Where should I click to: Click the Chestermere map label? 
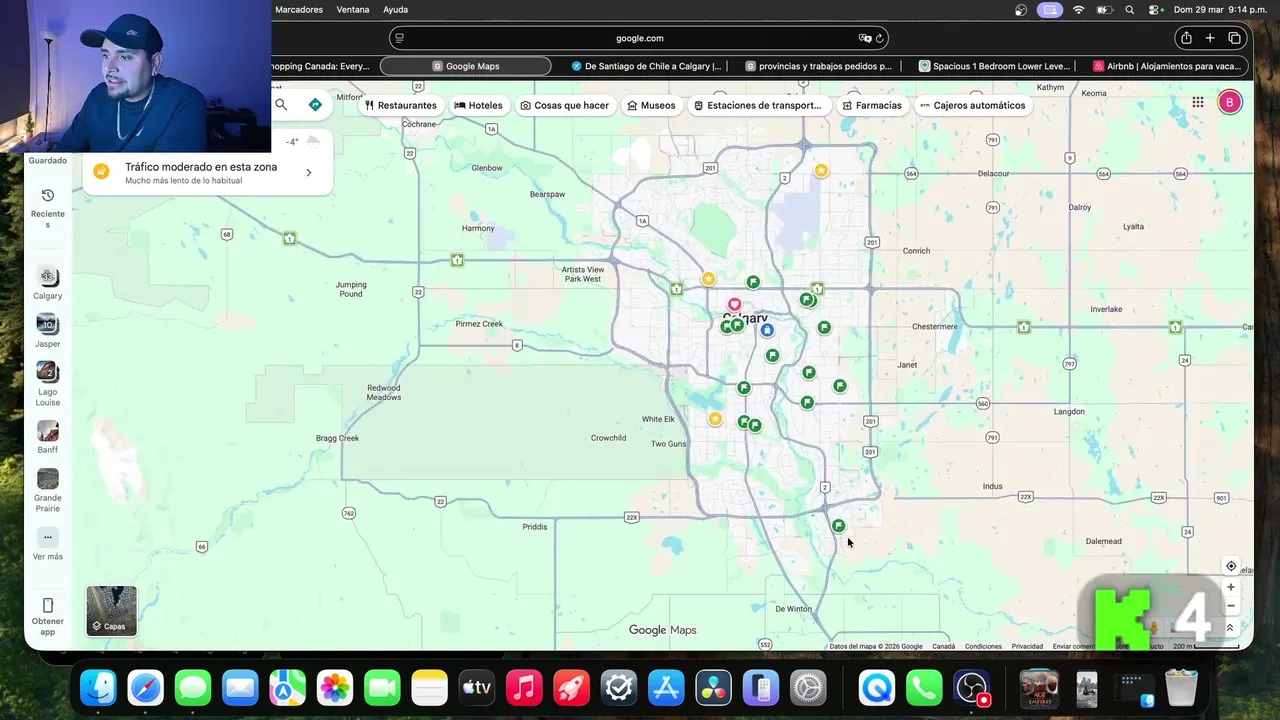pyautogui.click(x=935, y=326)
